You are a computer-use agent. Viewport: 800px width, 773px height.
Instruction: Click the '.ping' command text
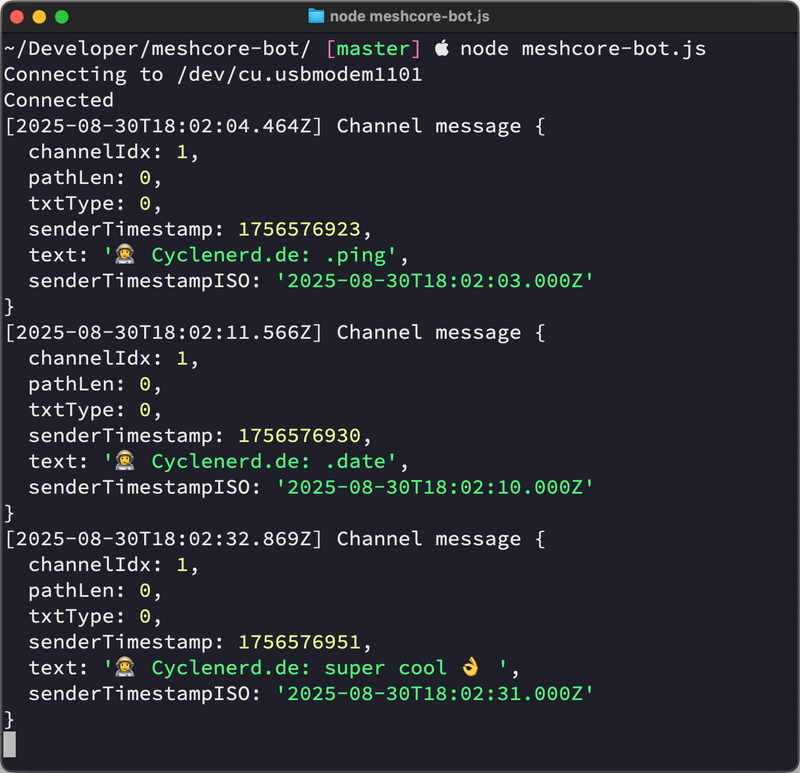point(356,254)
